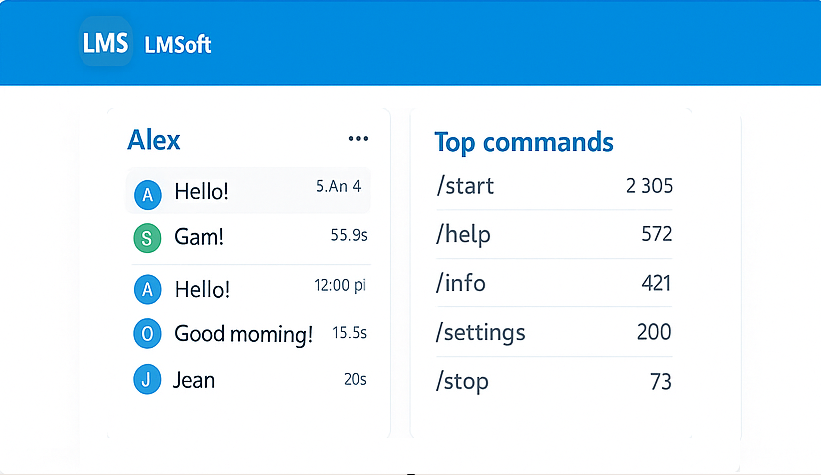Click the J avatar icon

(147, 379)
